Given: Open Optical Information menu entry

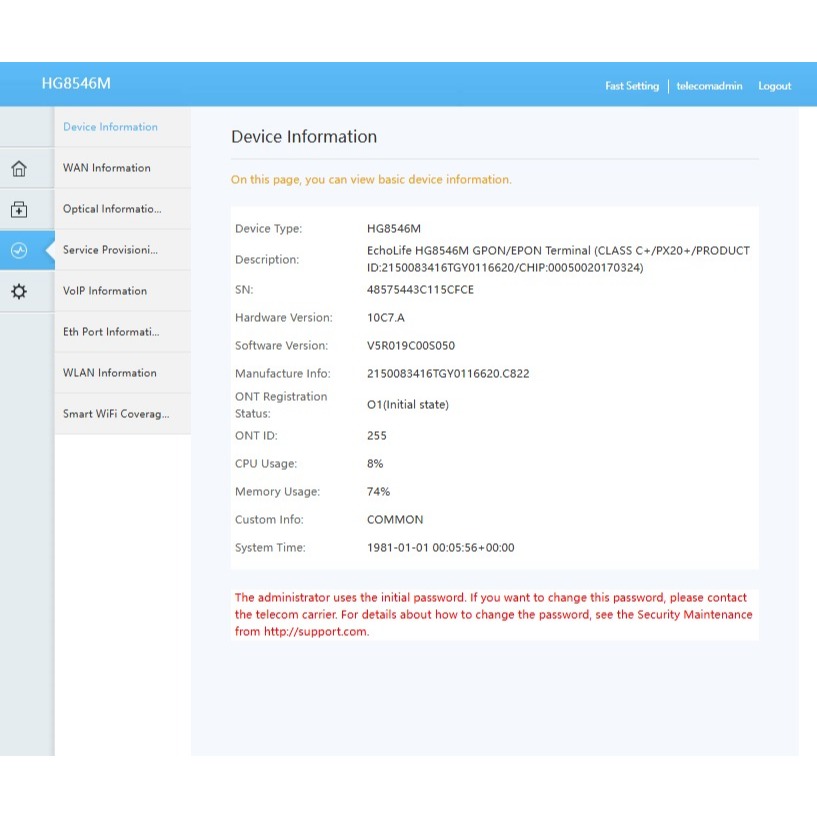Looking at the screenshot, I should pyautogui.click(x=112, y=209).
